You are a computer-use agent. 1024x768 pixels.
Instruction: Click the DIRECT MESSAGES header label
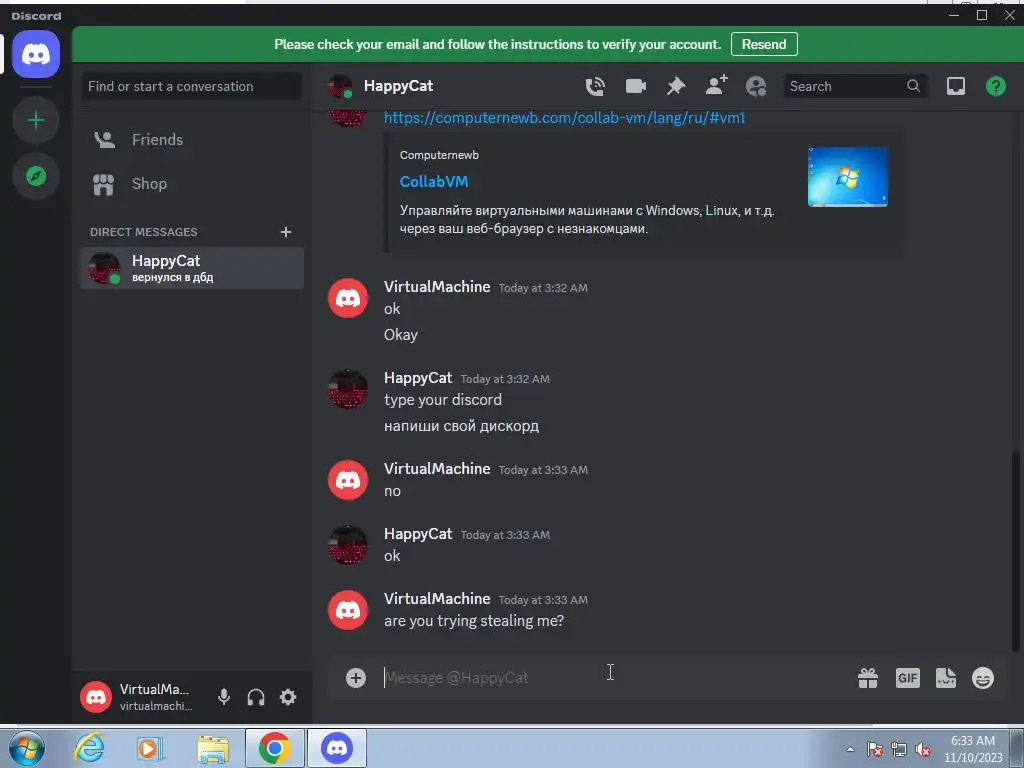[x=144, y=232]
